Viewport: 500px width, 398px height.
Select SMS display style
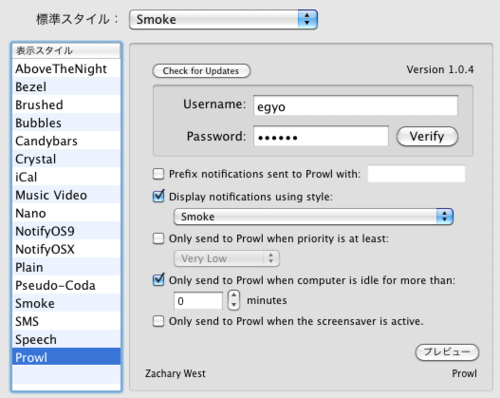pos(66,321)
